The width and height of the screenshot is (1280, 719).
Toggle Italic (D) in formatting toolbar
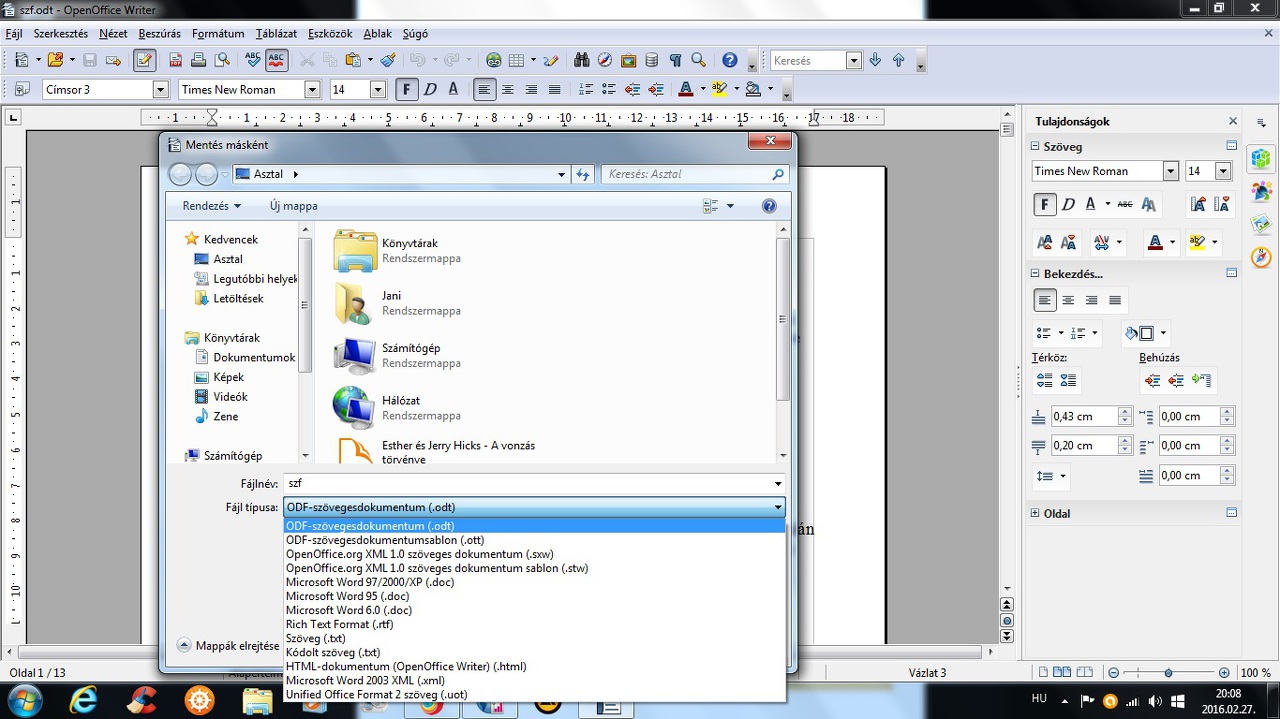click(430, 89)
